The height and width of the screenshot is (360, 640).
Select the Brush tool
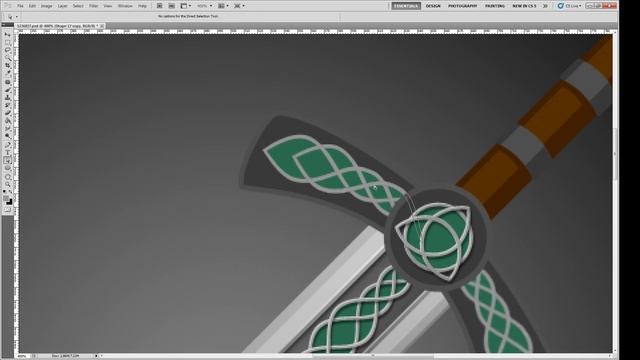(x=7, y=89)
